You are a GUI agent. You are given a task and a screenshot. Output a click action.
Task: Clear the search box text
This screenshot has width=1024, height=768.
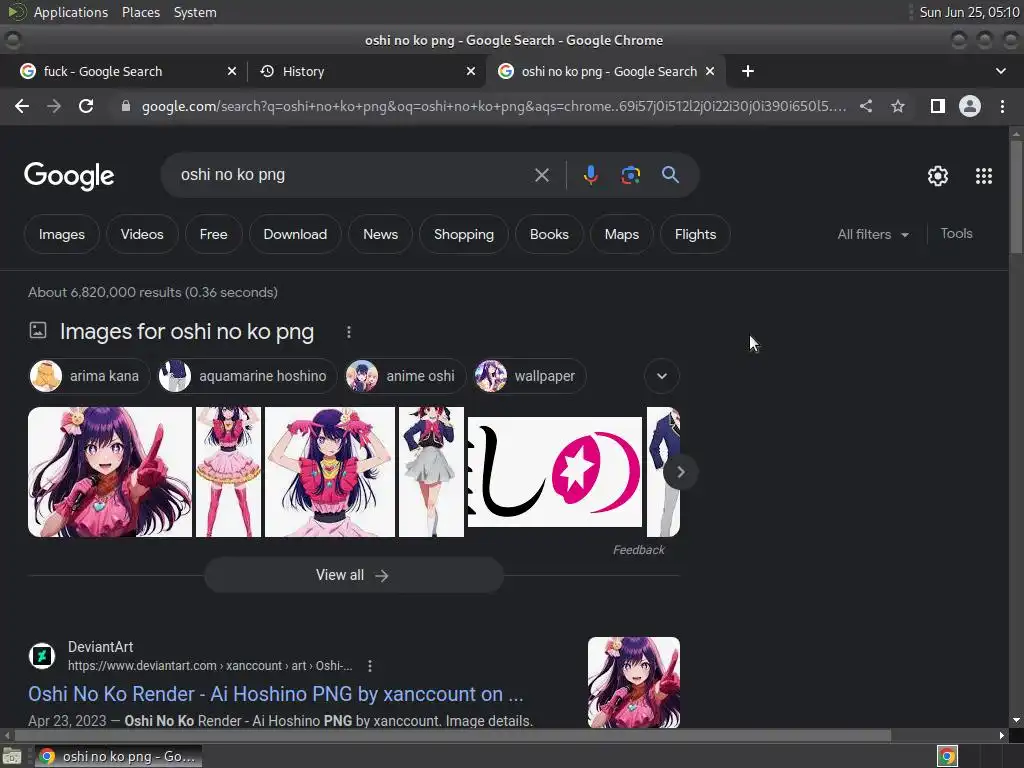[x=541, y=175]
